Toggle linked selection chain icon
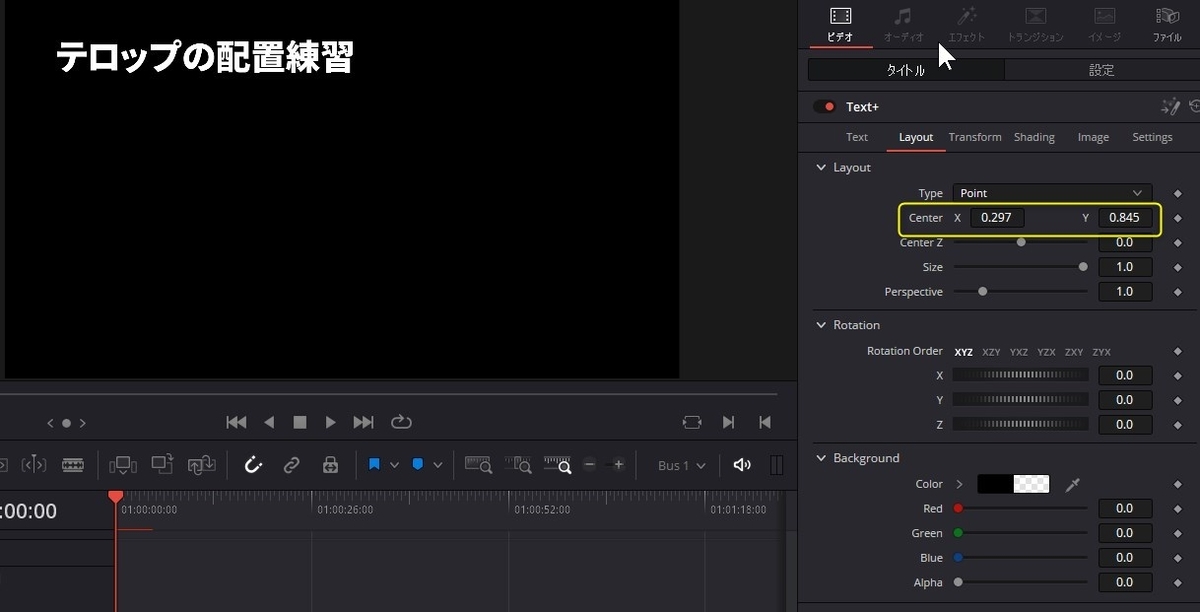 [x=291, y=465]
